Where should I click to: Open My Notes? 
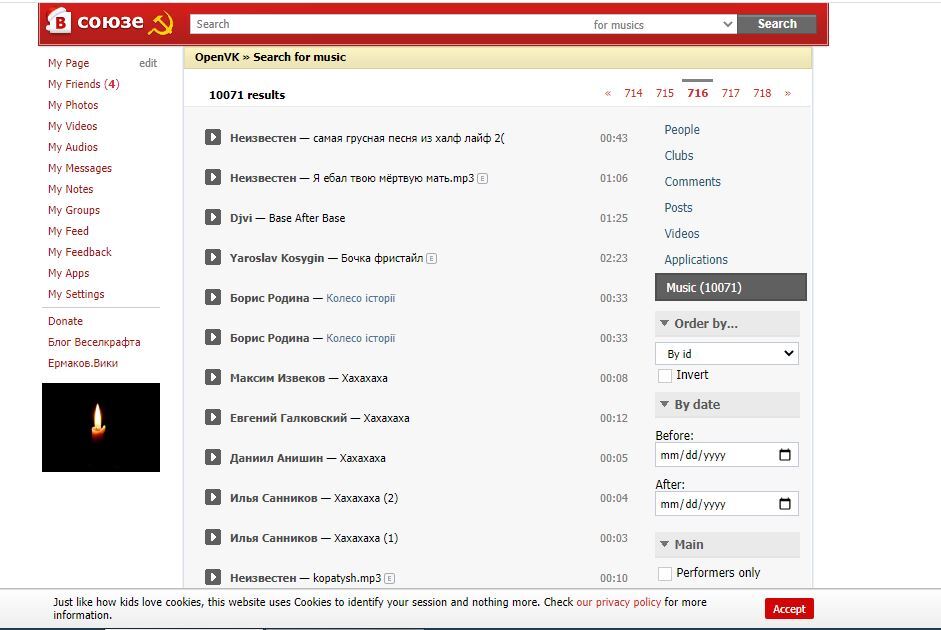(x=70, y=189)
